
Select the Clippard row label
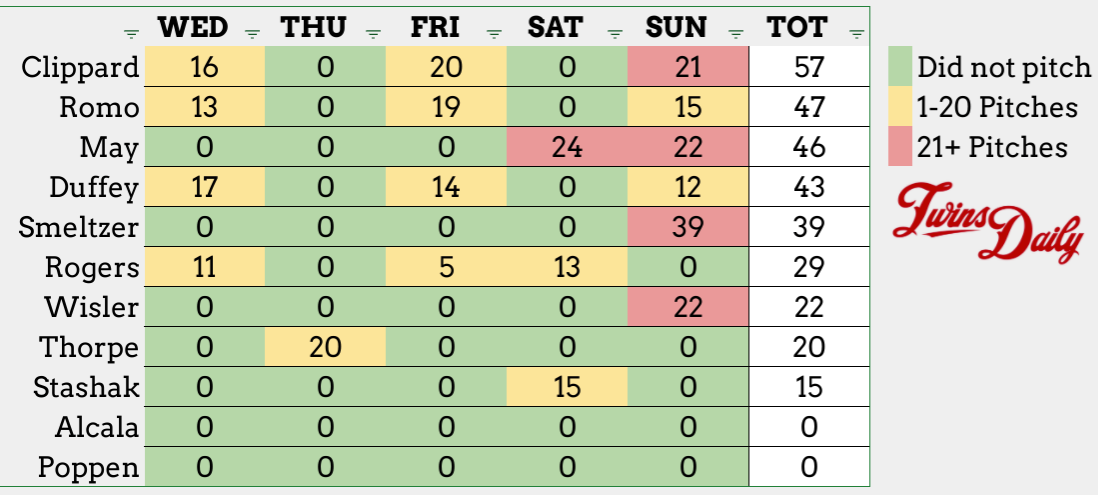(x=80, y=69)
